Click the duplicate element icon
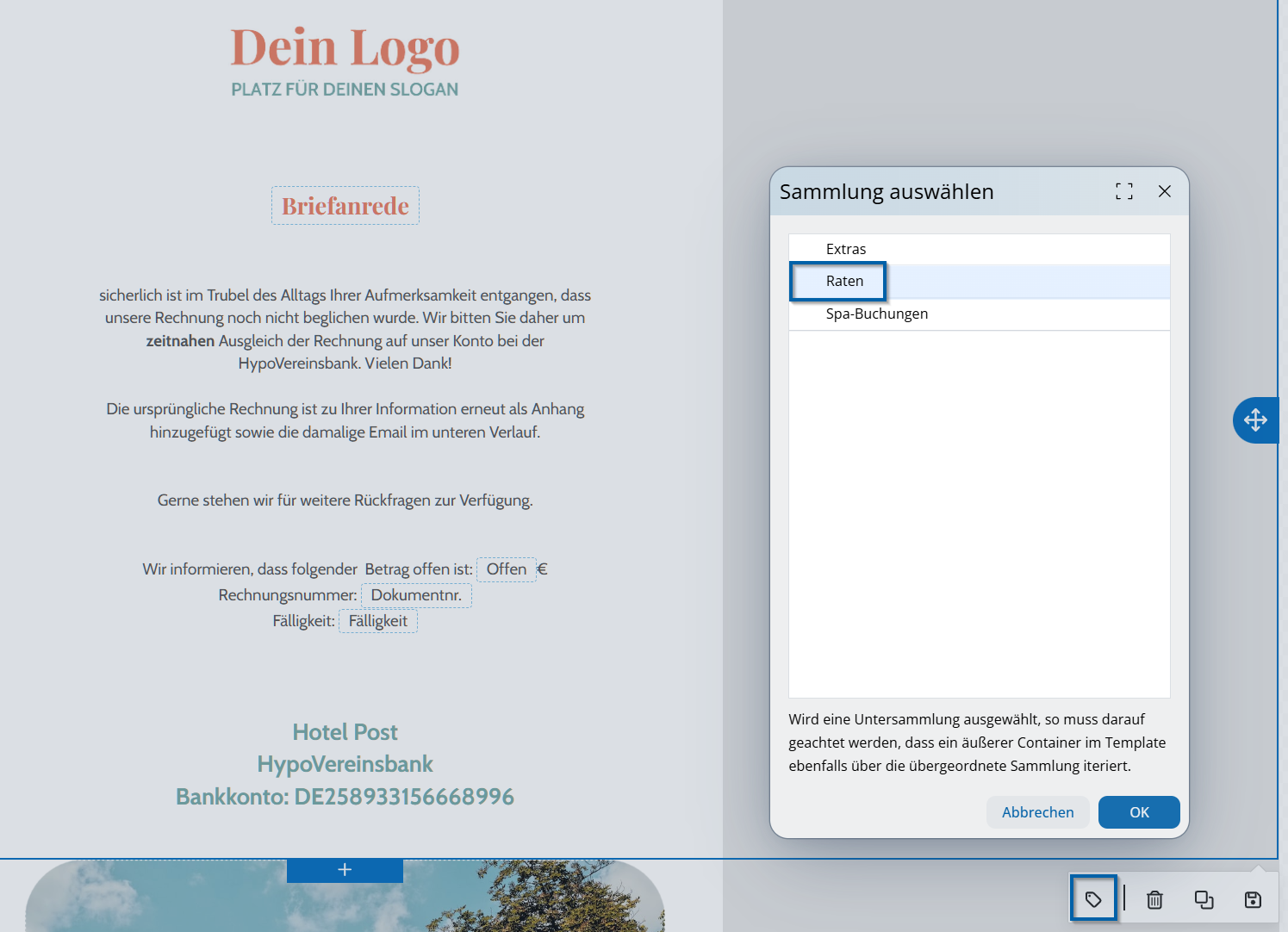Viewport: 1288px width, 932px height. (1204, 899)
